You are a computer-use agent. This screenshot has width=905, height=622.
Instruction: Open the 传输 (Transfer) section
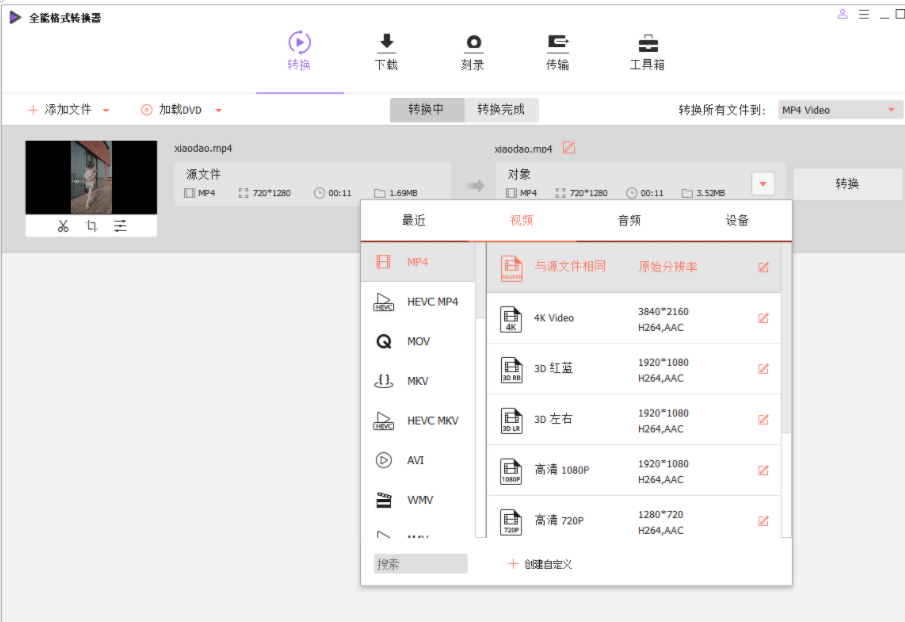[x=558, y=52]
